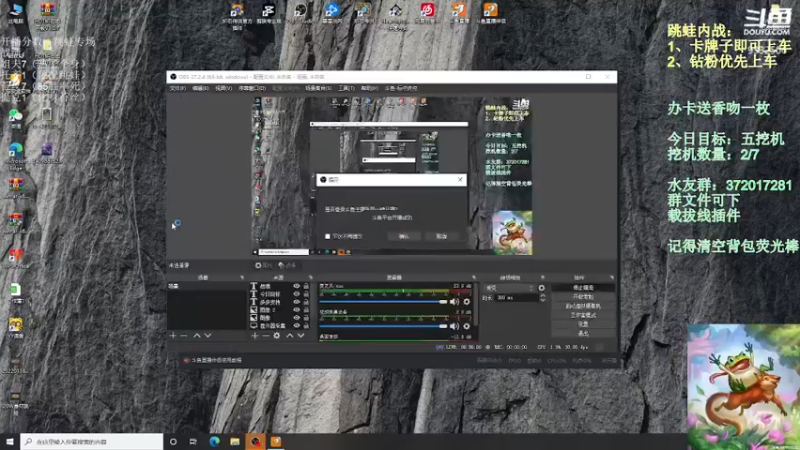Open the 编辑(E) menu

tap(201, 88)
